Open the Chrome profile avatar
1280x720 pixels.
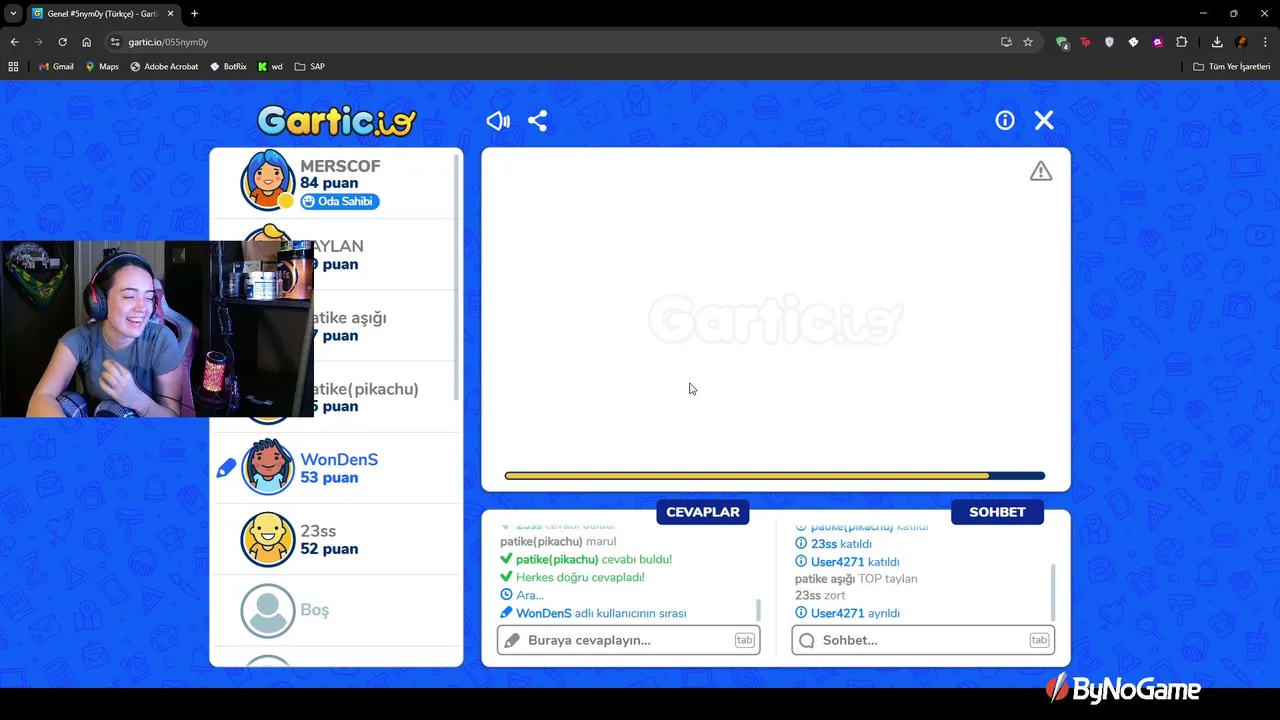point(1241,42)
